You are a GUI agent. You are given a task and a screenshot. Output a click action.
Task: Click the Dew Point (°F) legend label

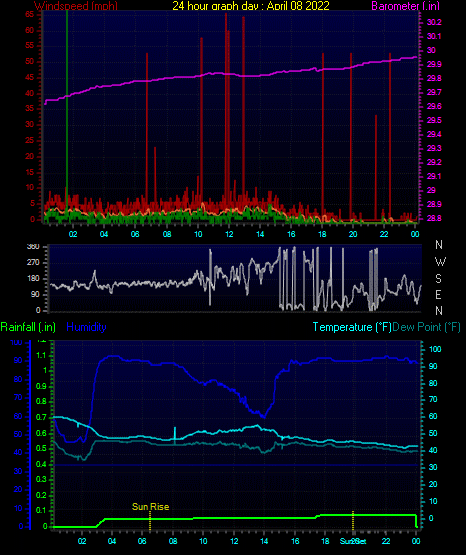(426, 327)
